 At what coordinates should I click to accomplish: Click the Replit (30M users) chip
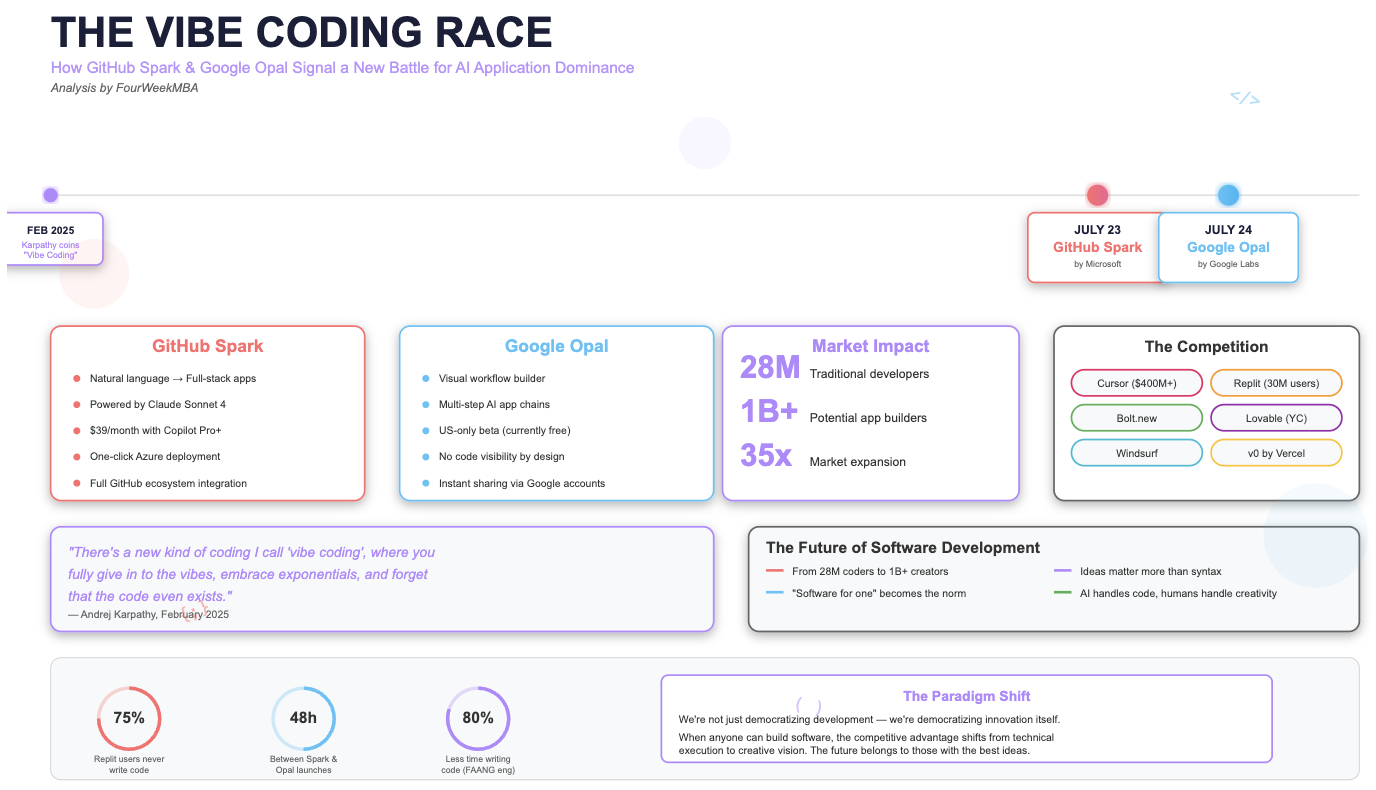tap(1276, 382)
